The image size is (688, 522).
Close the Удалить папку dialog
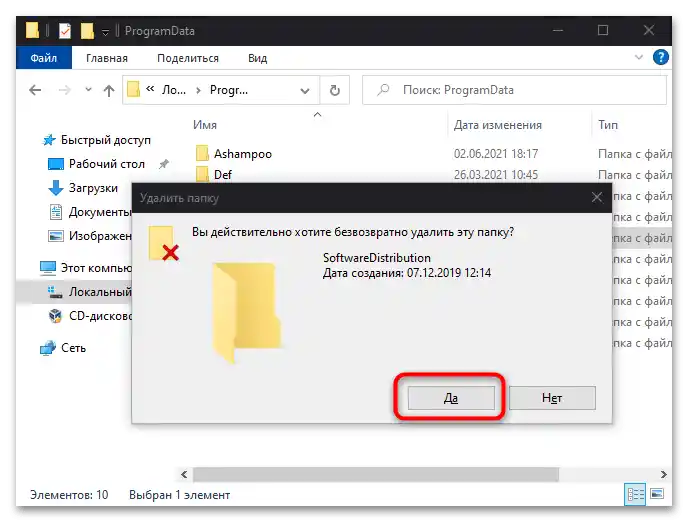pyautogui.click(x=597, y=197)
